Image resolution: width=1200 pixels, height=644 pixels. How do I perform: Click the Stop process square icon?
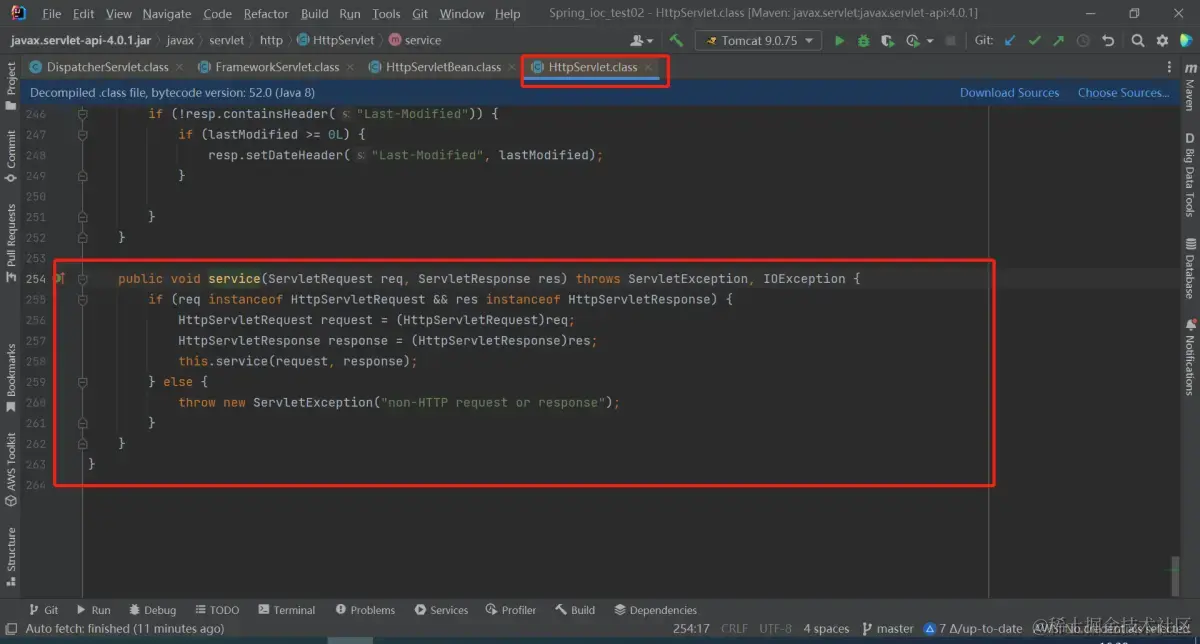pyautogui.click(x=952, y=41)
